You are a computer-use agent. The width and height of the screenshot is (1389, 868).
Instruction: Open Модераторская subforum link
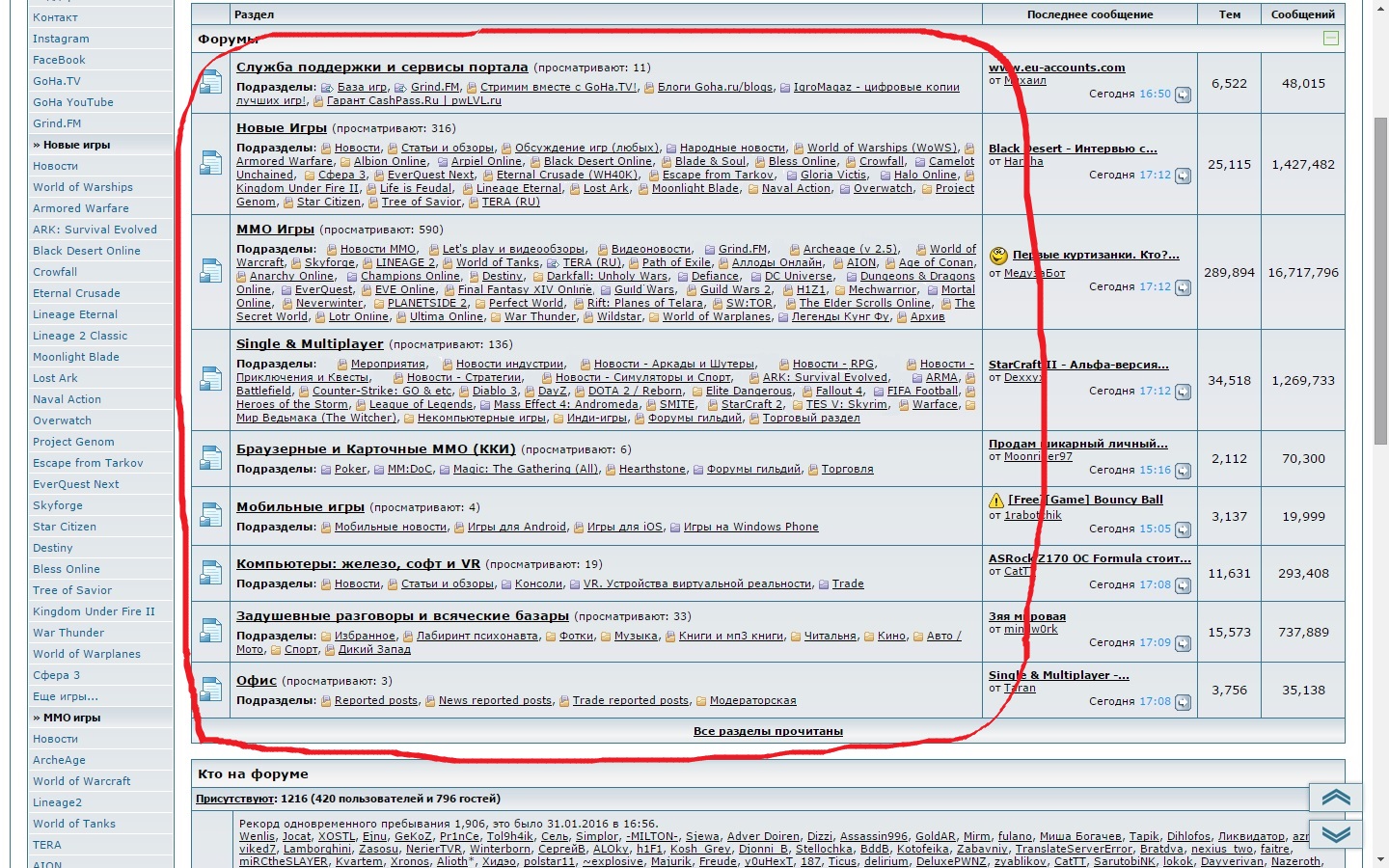point(753,701)
